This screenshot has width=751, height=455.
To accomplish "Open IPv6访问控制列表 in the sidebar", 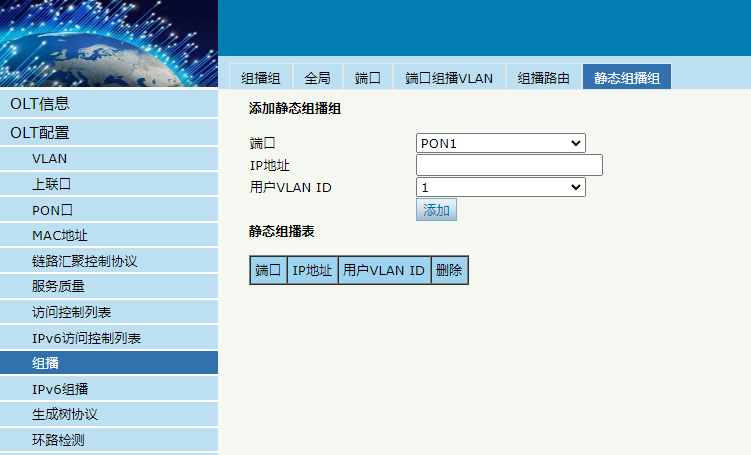I will [x=109, y=338].
